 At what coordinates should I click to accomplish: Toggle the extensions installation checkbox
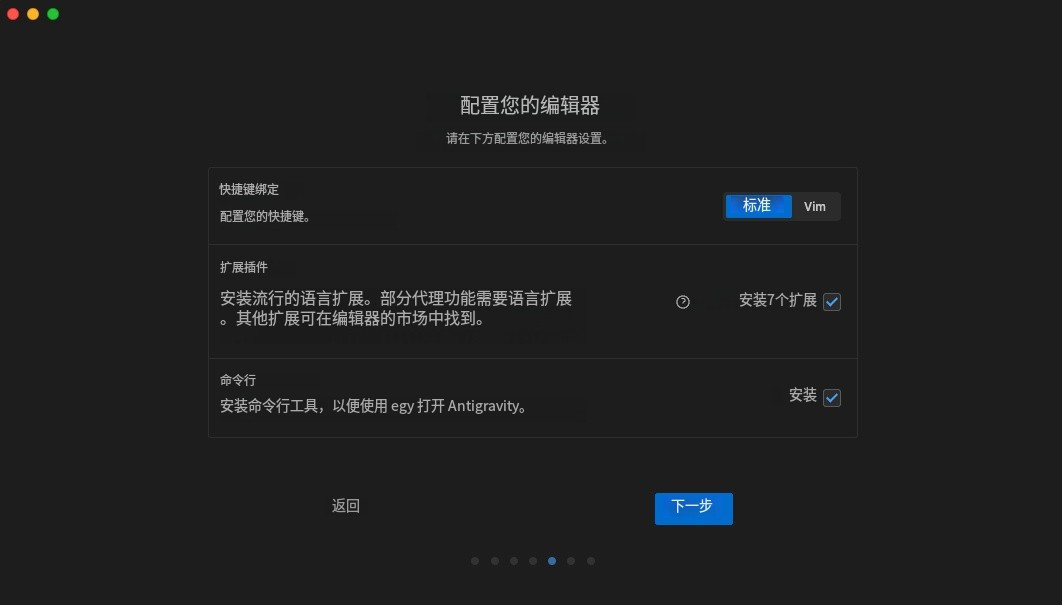point(831,301)
